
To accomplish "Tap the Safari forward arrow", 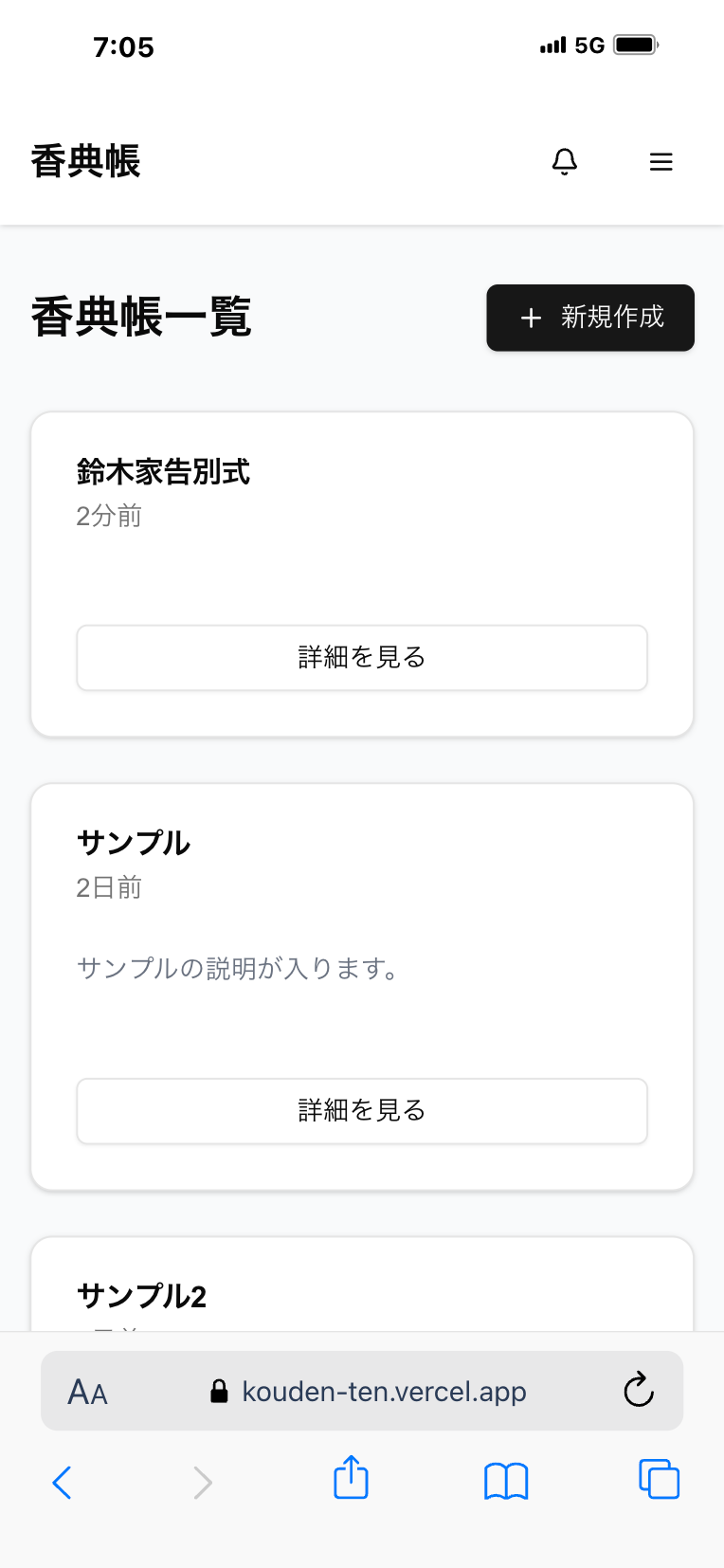I will 202,1482.
